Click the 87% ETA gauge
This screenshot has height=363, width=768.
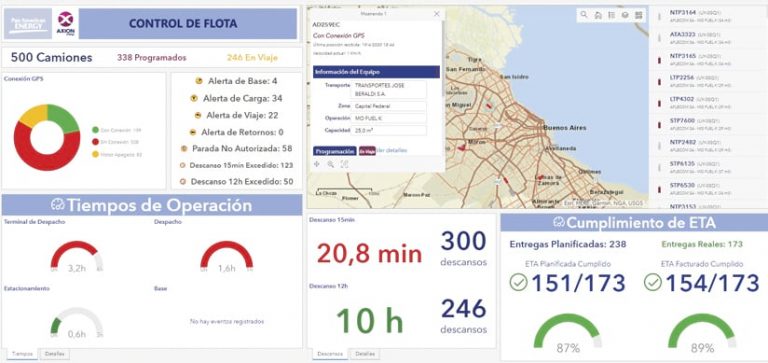click(x=568, y=334)
